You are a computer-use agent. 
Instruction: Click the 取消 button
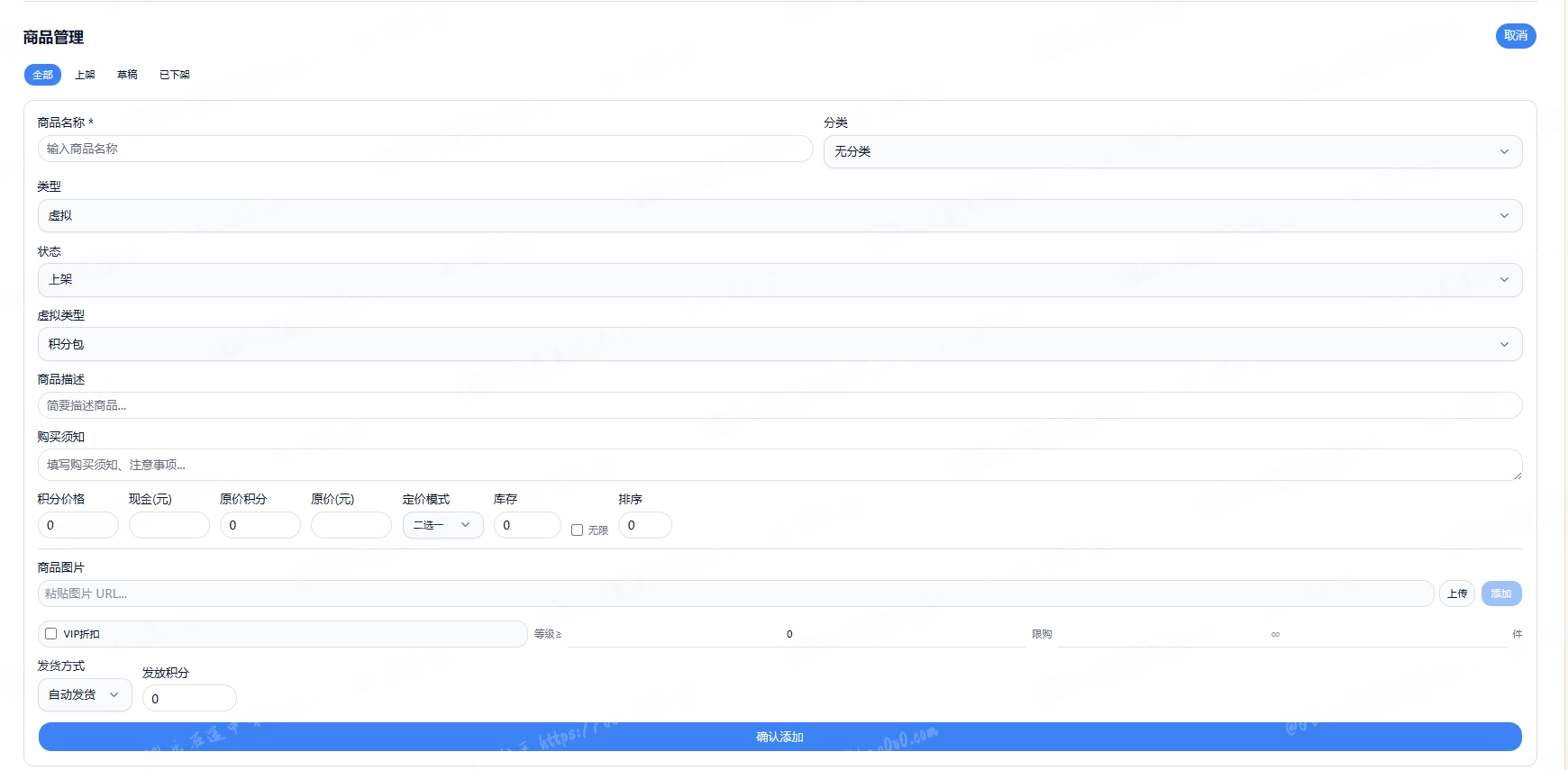tap(1516, 36)
